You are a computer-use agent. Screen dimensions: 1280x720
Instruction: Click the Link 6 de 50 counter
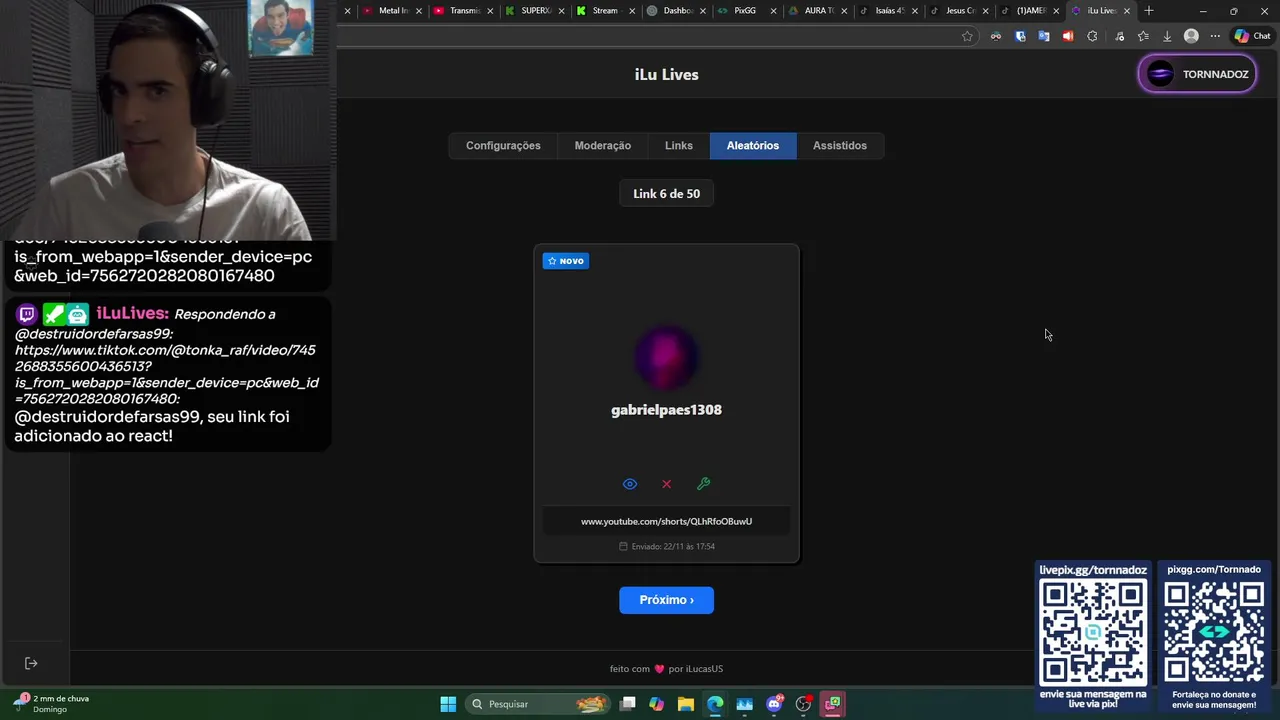tap(666, 194)
